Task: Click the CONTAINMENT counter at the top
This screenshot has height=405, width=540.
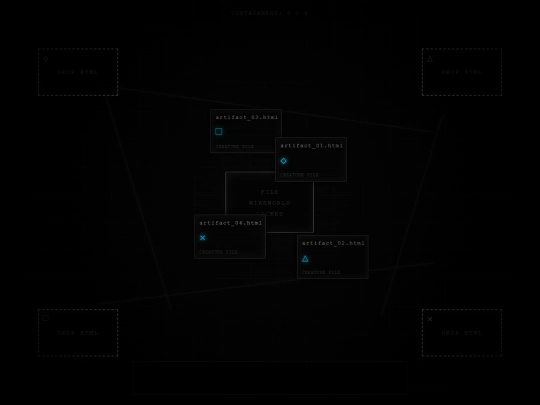Action: click(x=270, y=13)
